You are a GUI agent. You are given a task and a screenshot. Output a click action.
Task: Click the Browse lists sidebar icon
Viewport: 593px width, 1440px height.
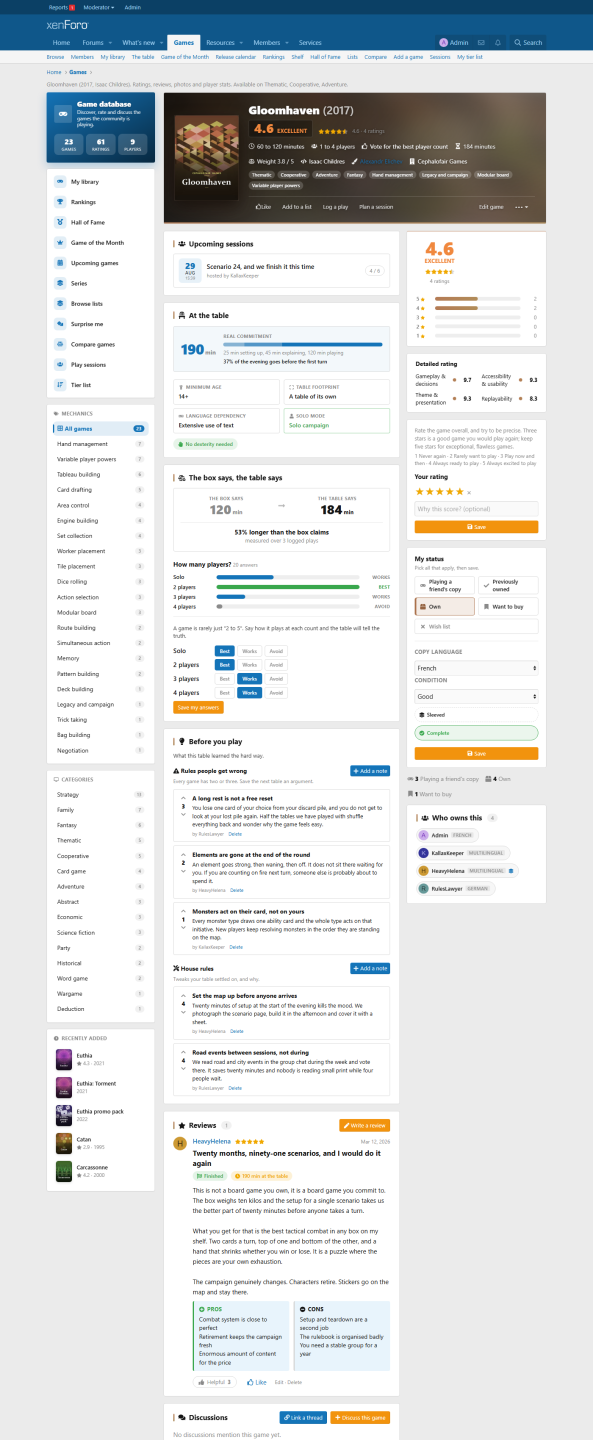click(x=61, y=303)
